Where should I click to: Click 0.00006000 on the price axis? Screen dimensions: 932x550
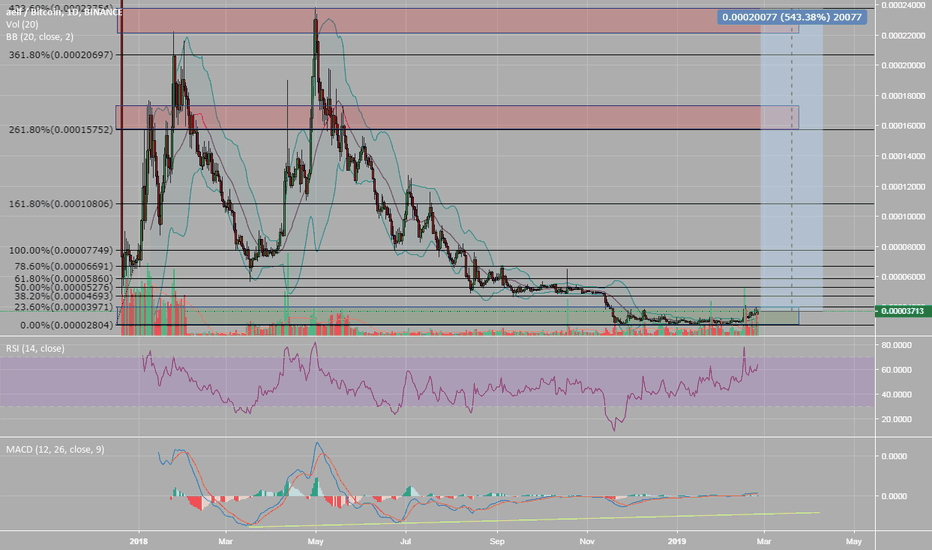[903, 277]
